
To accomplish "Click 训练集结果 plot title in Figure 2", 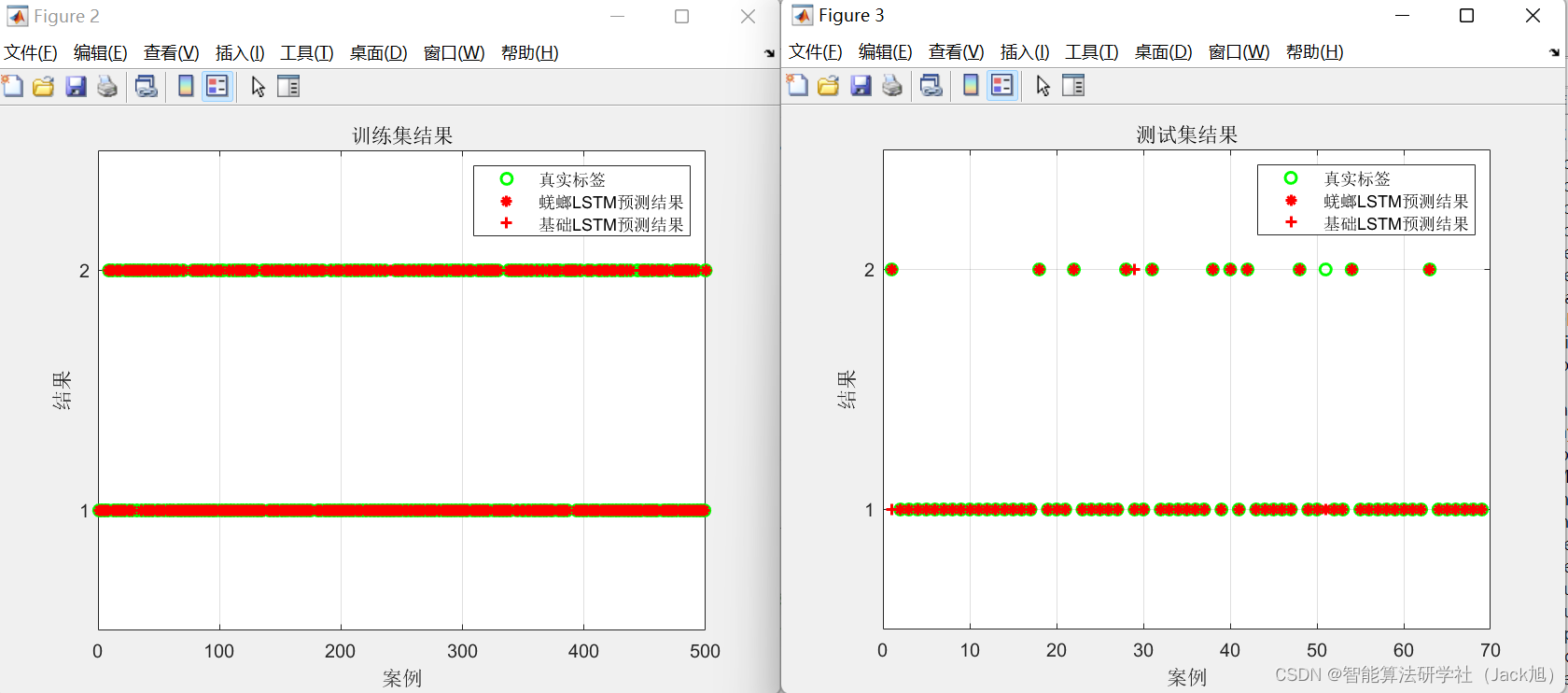I will pyautogui.click(x=402, y=135).
